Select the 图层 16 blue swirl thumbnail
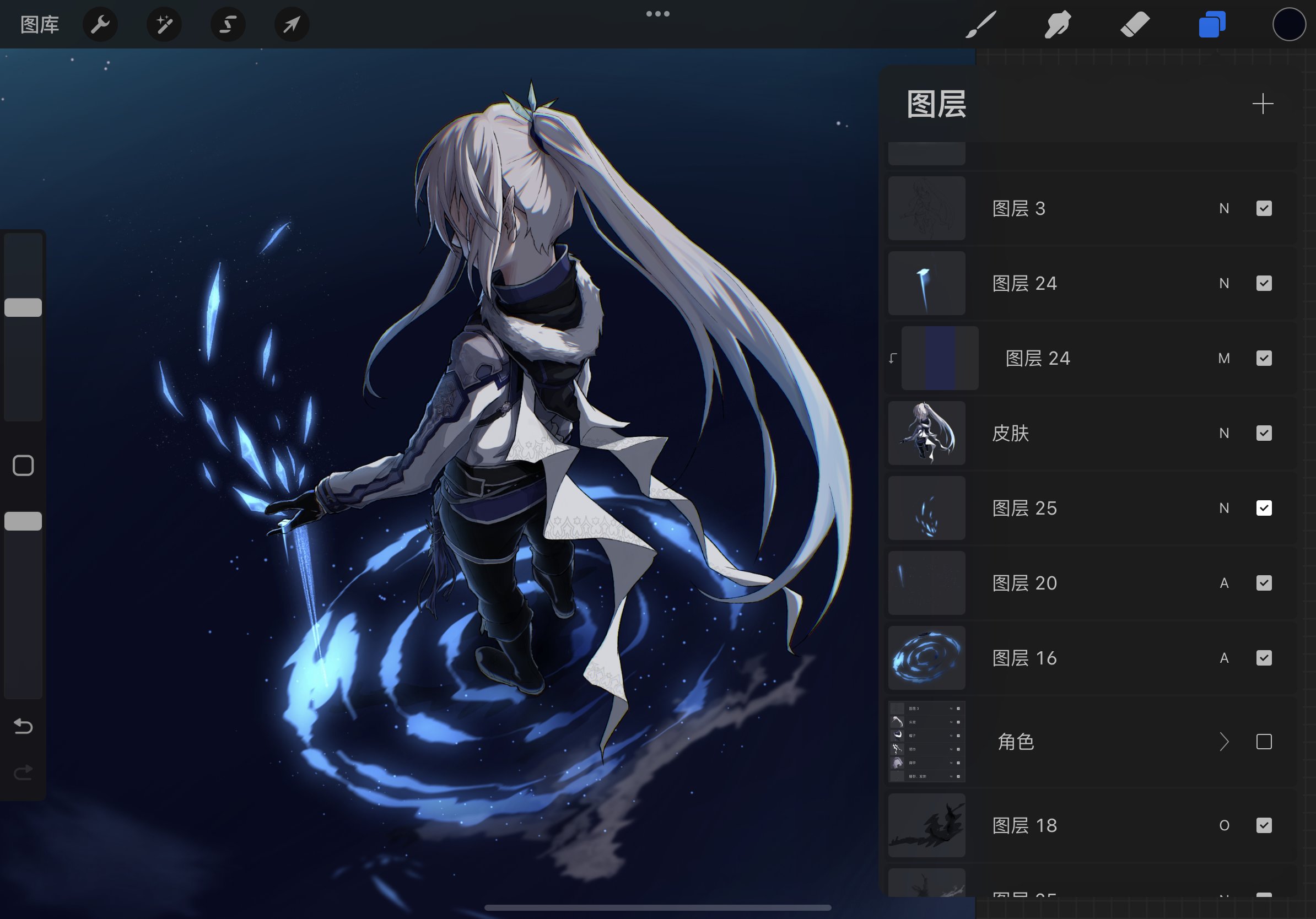This screenshot has height=919, width=1316. [927, 658]
